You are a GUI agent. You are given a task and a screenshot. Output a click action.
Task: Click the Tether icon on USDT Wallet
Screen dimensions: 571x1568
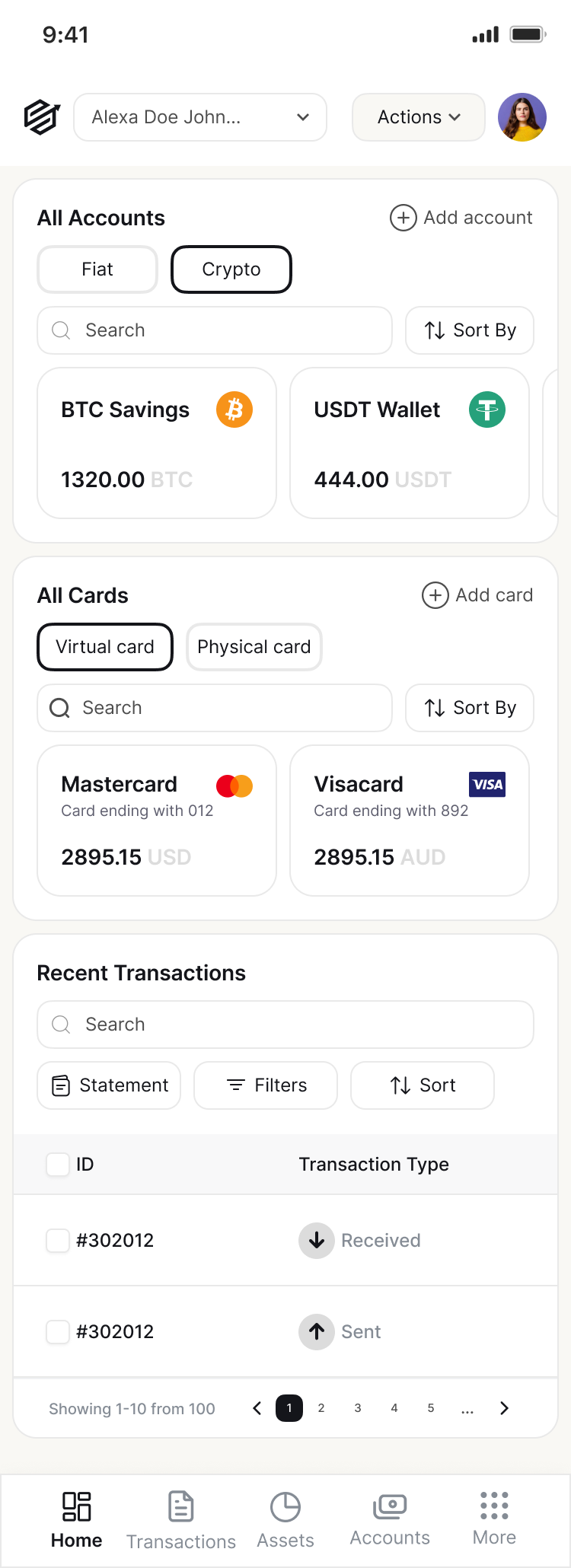(x=487, y=410)
